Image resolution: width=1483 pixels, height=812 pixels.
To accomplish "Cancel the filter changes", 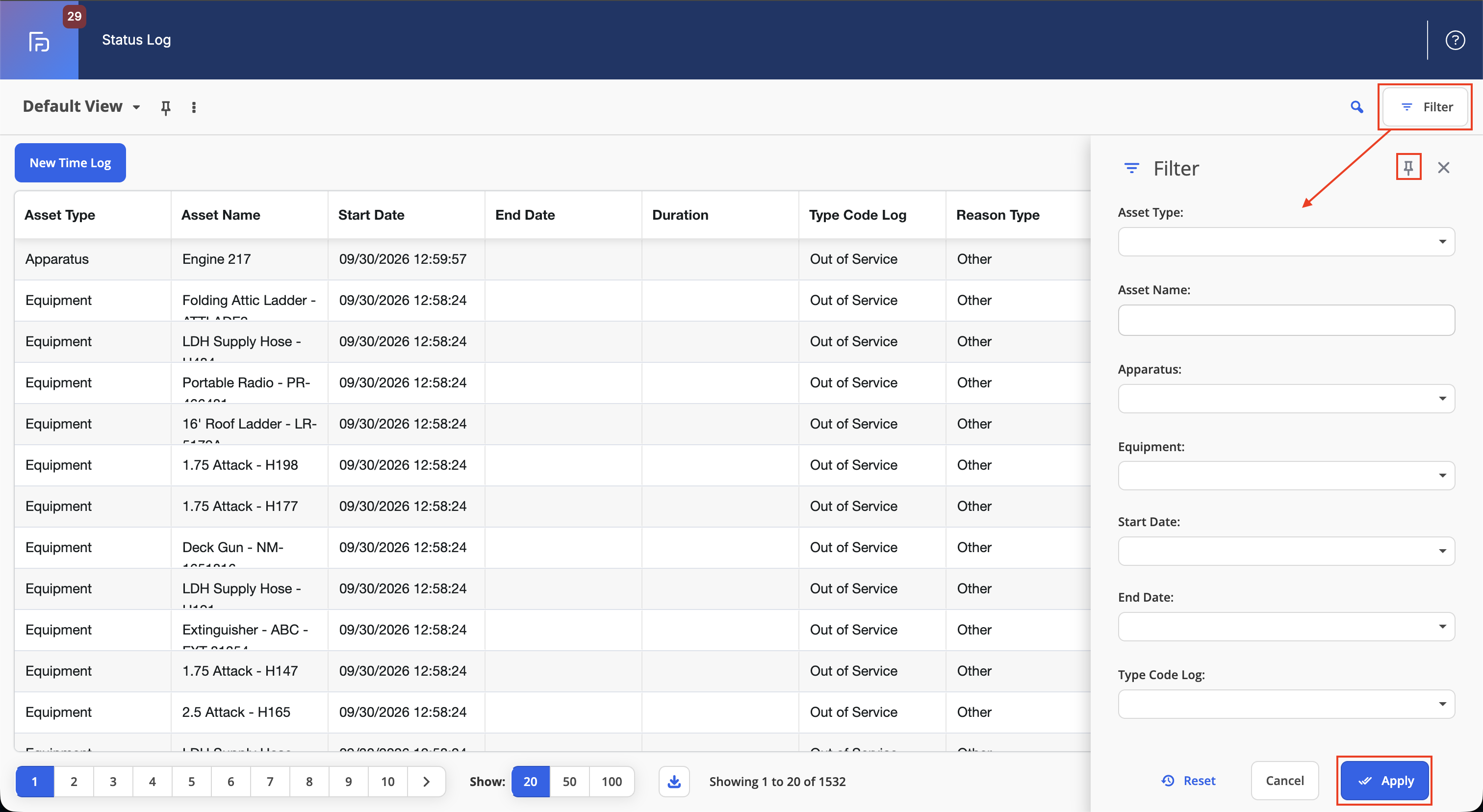I will [x=1284, y=781].
